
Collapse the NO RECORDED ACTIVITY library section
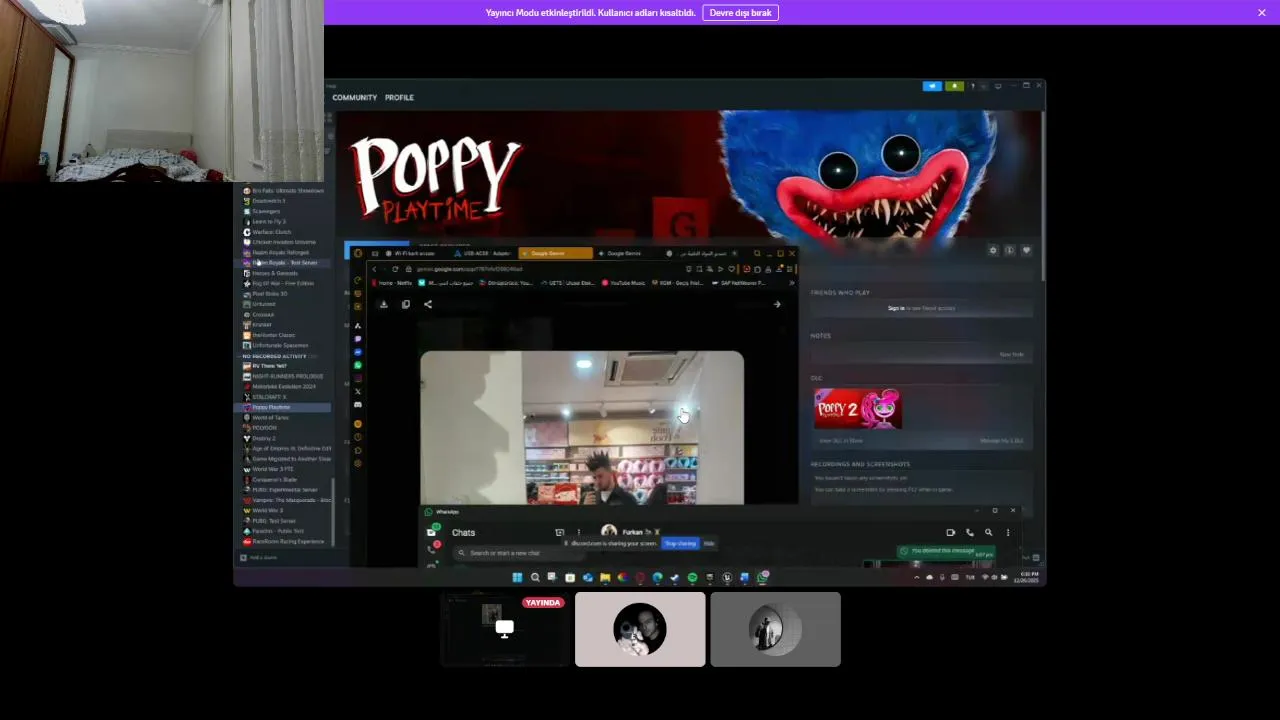[274, 356]
